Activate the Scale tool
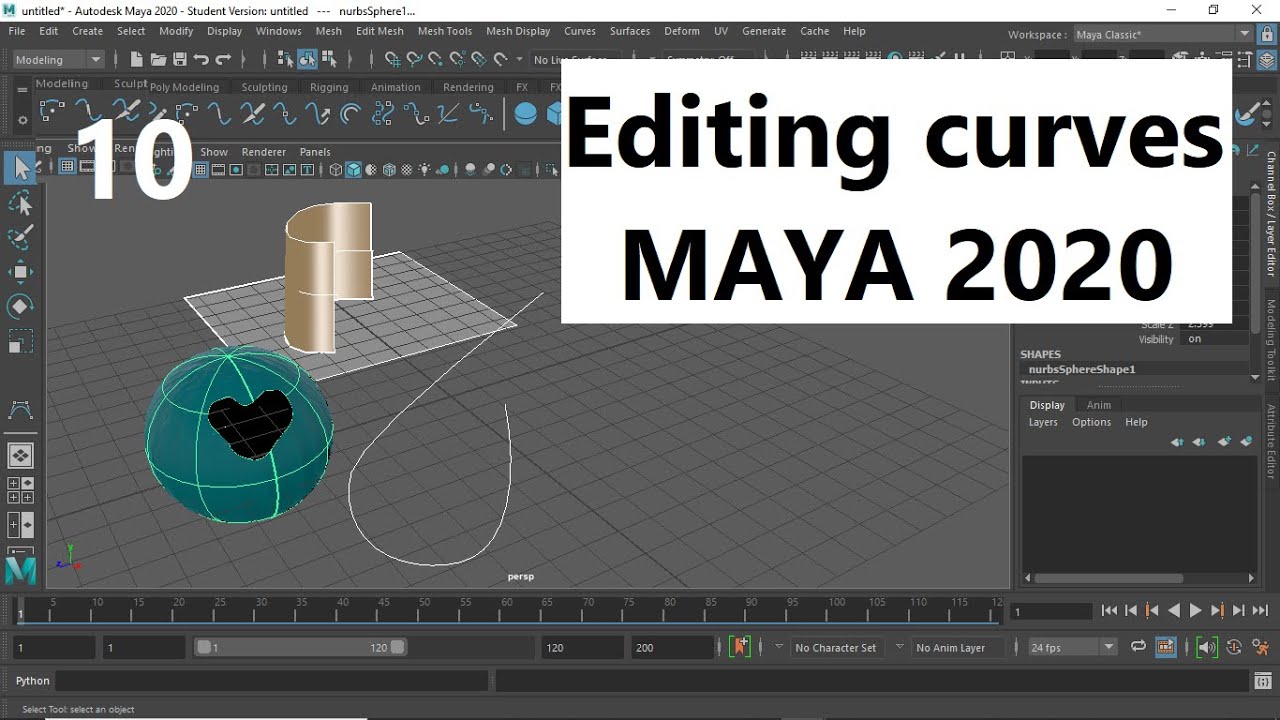This screenshot has height=720, width=1280. pyautogui.click(x=20, y=341)
